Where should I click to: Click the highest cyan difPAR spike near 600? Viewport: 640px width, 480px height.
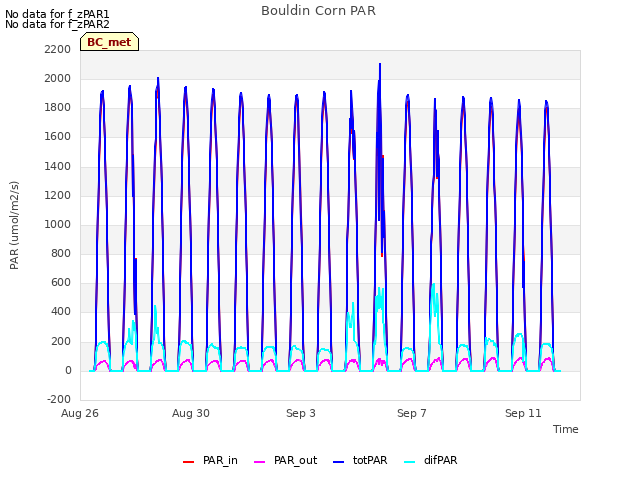coord(433,285)
